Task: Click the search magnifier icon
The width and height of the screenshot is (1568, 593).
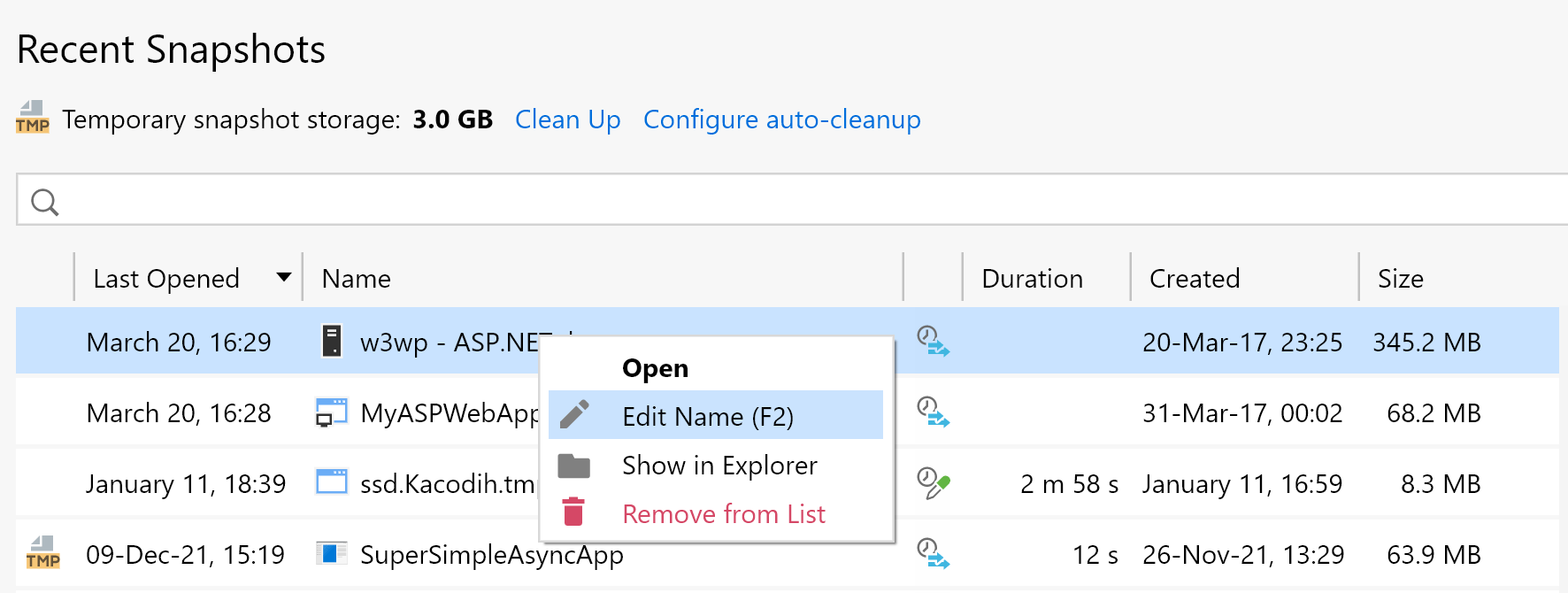Action: click(x=44, y=203)
